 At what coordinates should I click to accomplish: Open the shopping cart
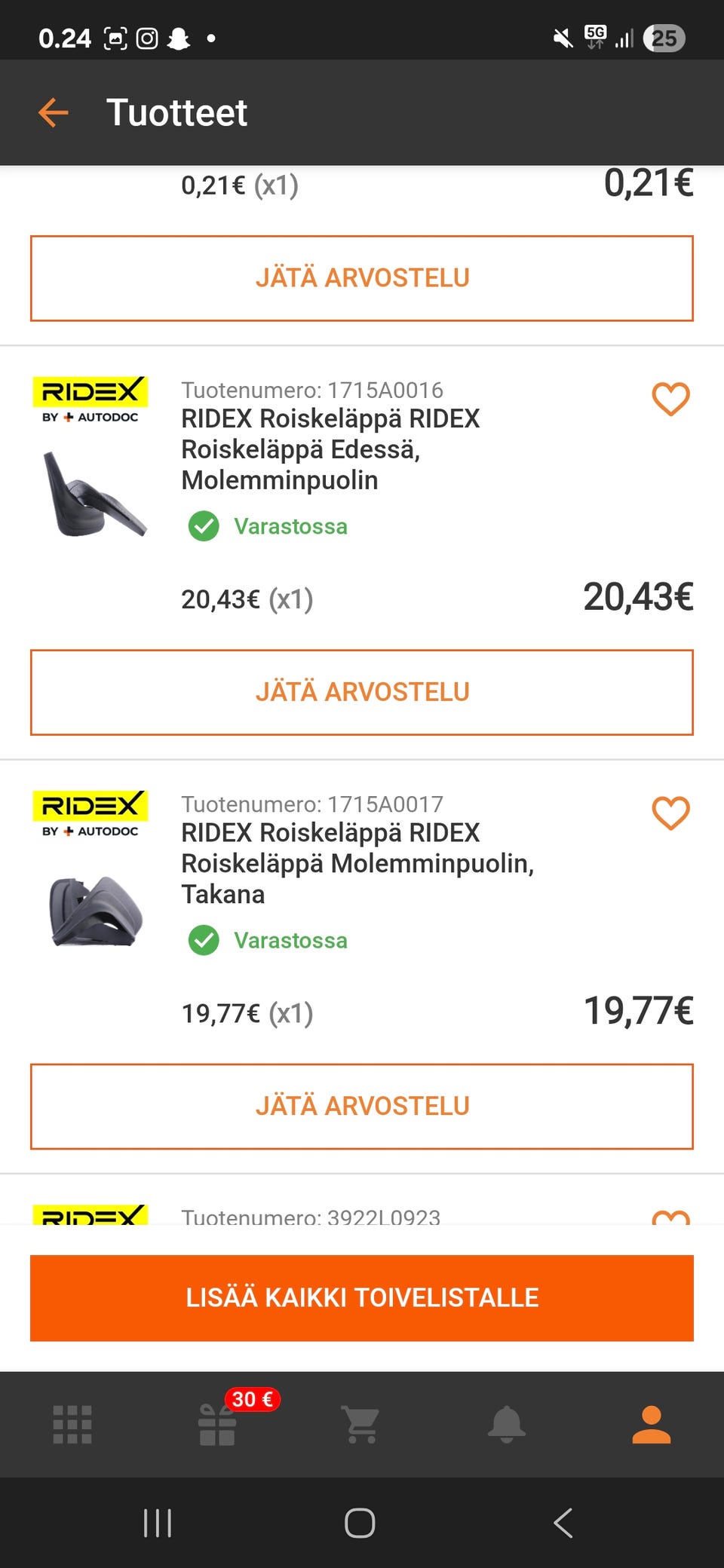[360, 1425]
